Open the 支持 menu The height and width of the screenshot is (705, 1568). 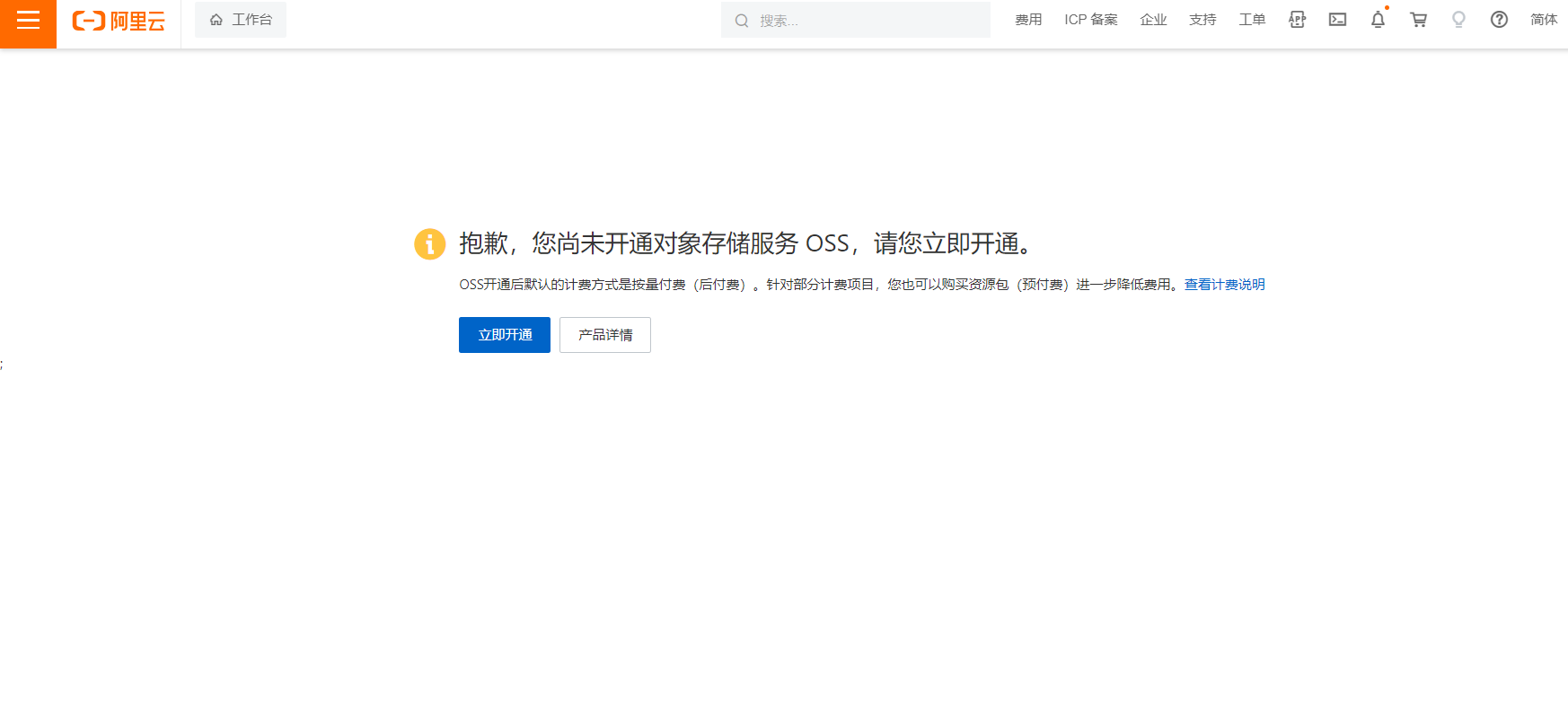click(1202, 20)
